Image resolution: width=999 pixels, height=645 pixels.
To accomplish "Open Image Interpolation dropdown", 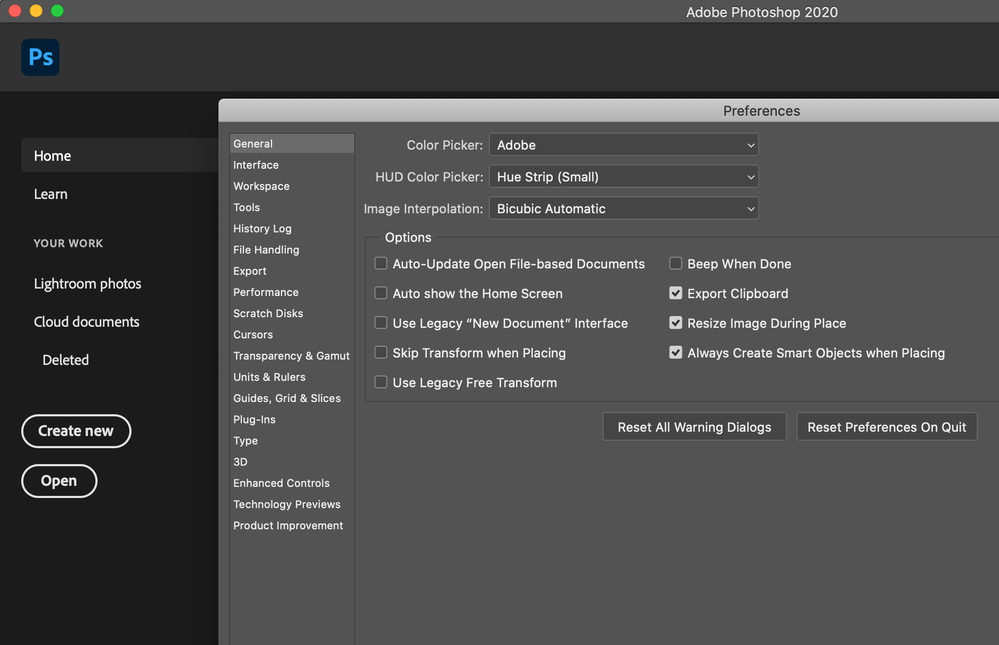I will click(623, 209).
